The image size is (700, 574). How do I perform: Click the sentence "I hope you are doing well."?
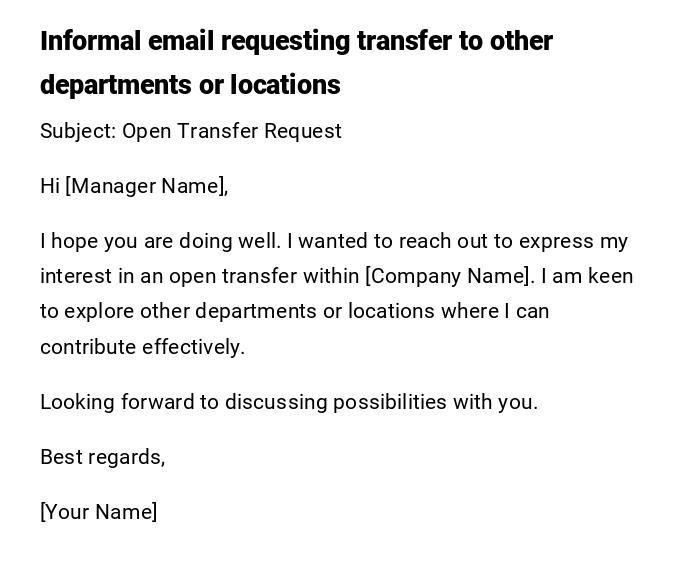click(161, 241)
